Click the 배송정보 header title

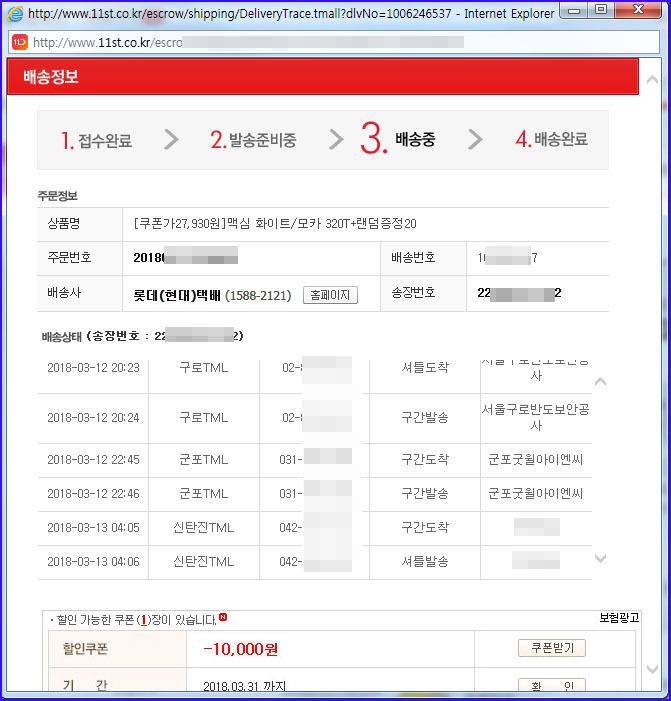(51, 77)
